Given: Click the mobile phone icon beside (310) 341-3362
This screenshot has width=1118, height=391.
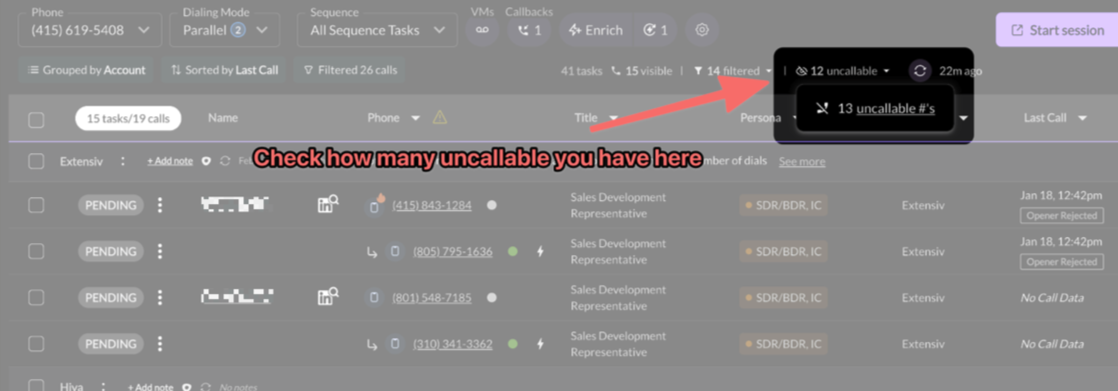Looking at the screenshot, I should point(394,344).
